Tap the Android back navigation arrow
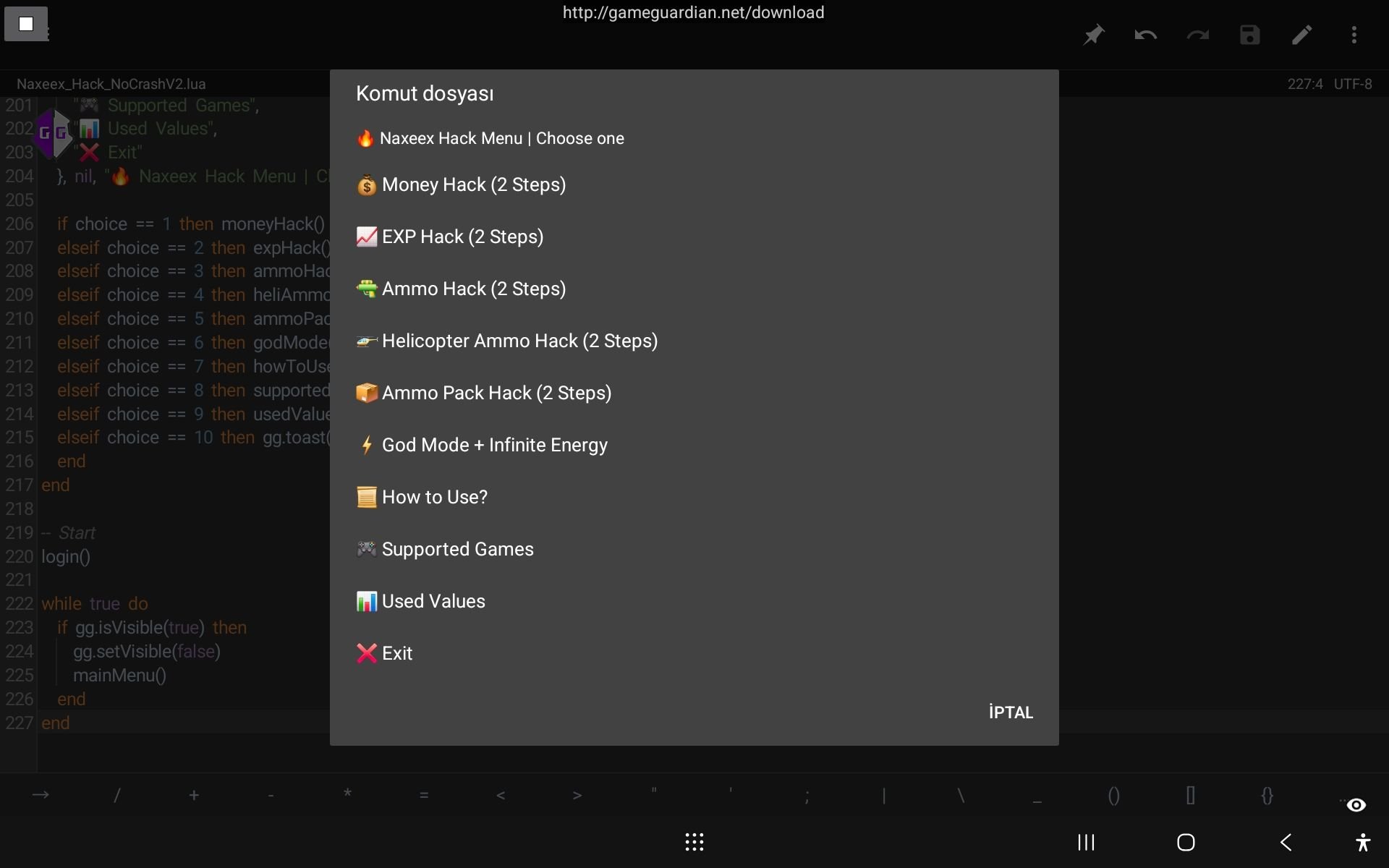Image resolution: width=1389 pixels, height=868 pixels. click(1286, 842)
